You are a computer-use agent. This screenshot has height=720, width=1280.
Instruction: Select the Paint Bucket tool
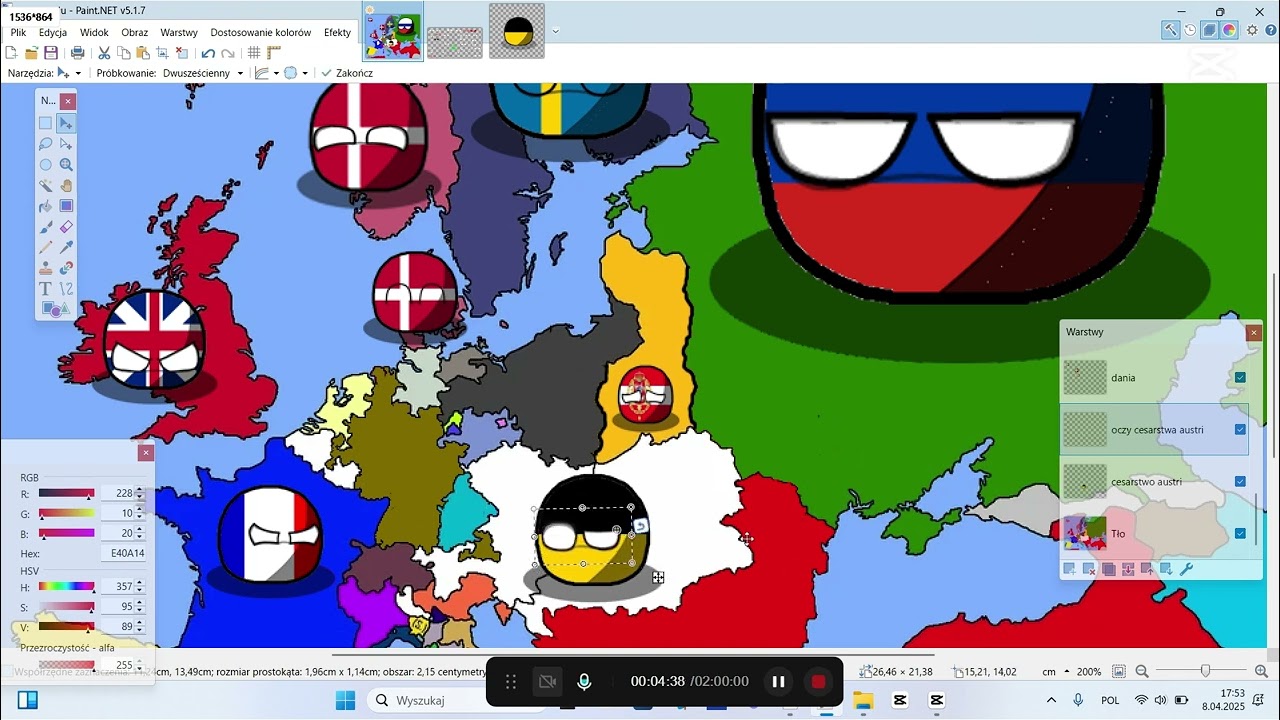pos(46,206)
